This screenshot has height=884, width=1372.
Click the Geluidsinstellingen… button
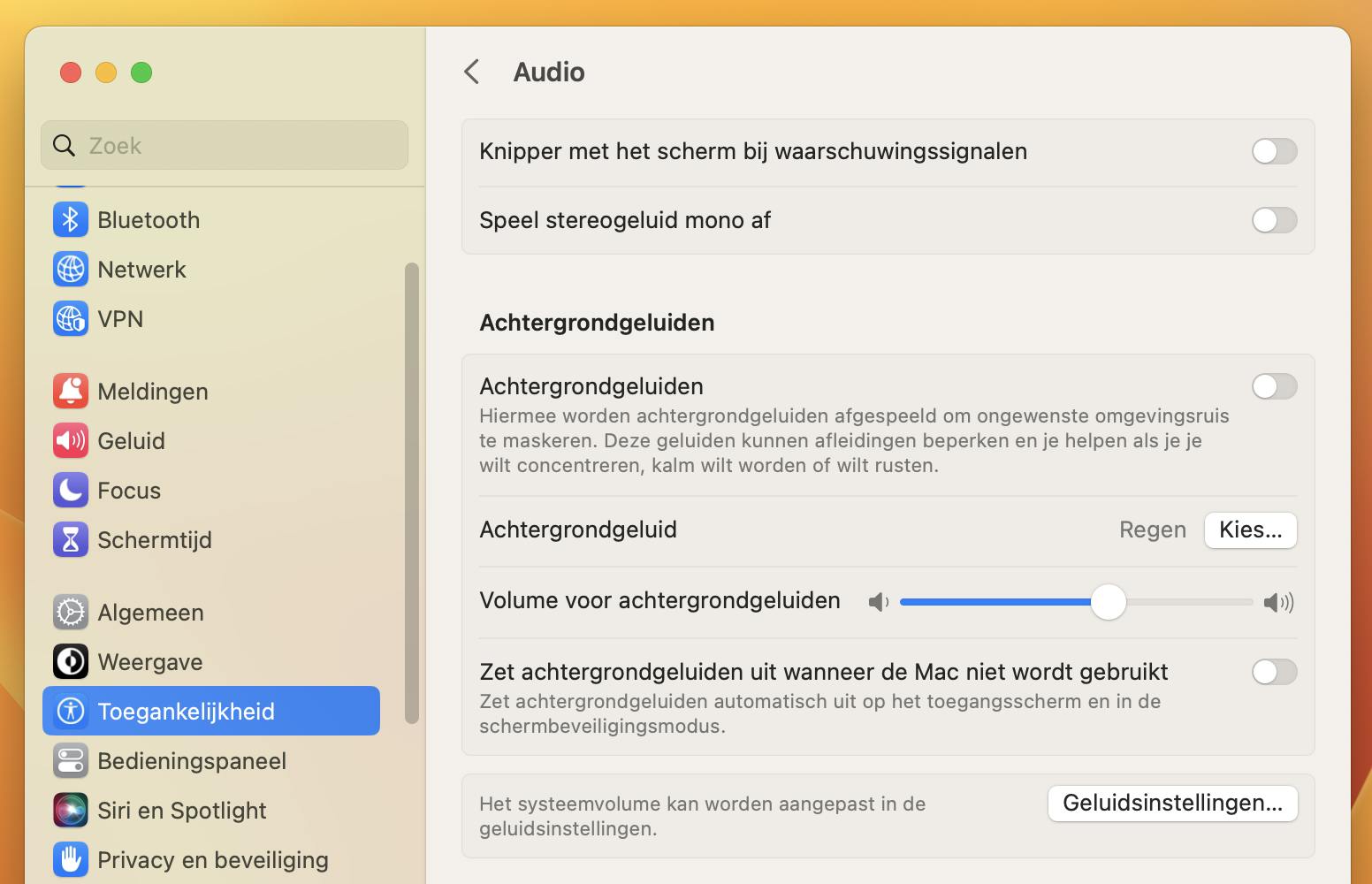pos(1172,804)
